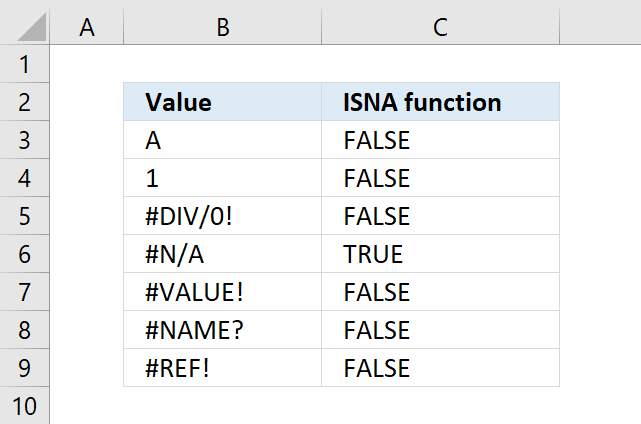Select cell containing #DIV/0!
The image size is (641, 424).
tap(223, 216)
